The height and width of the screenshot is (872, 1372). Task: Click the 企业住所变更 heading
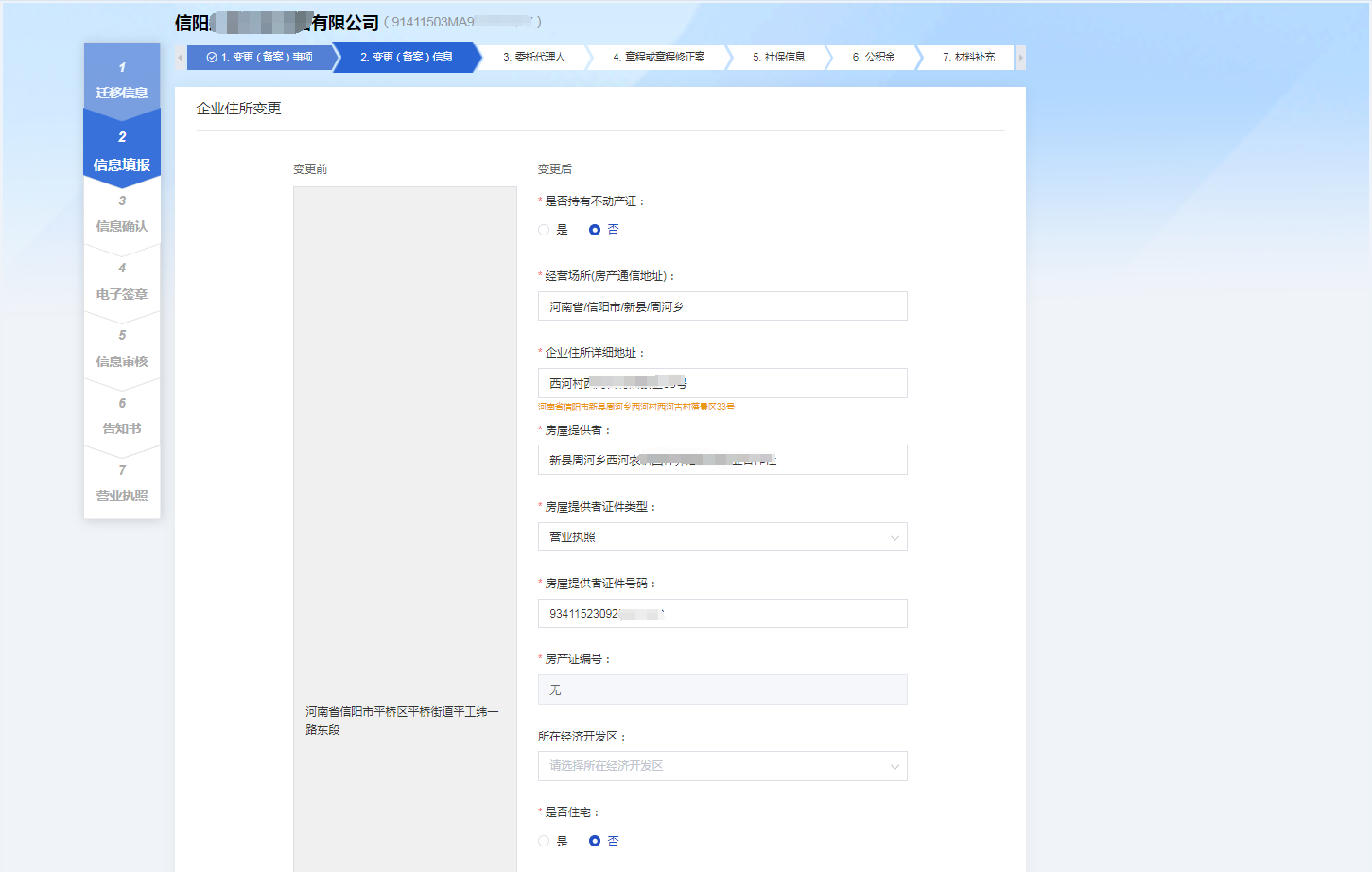click(239, 109)
